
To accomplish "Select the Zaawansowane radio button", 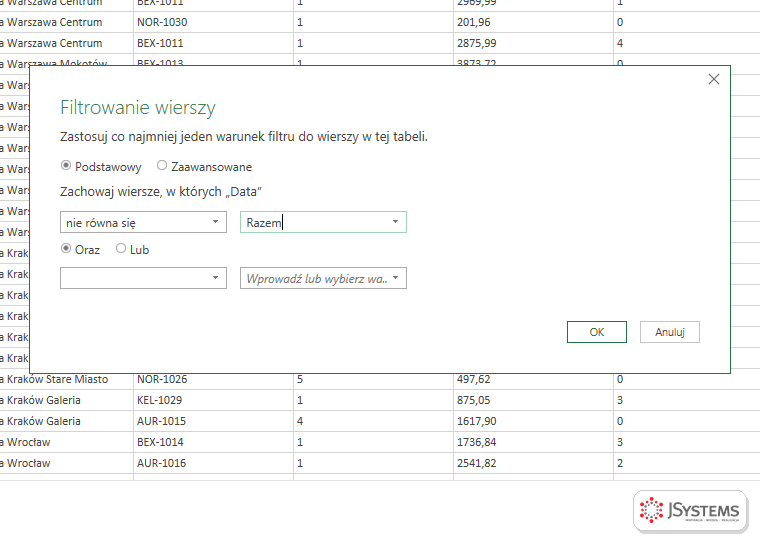I will coord(162,166).
